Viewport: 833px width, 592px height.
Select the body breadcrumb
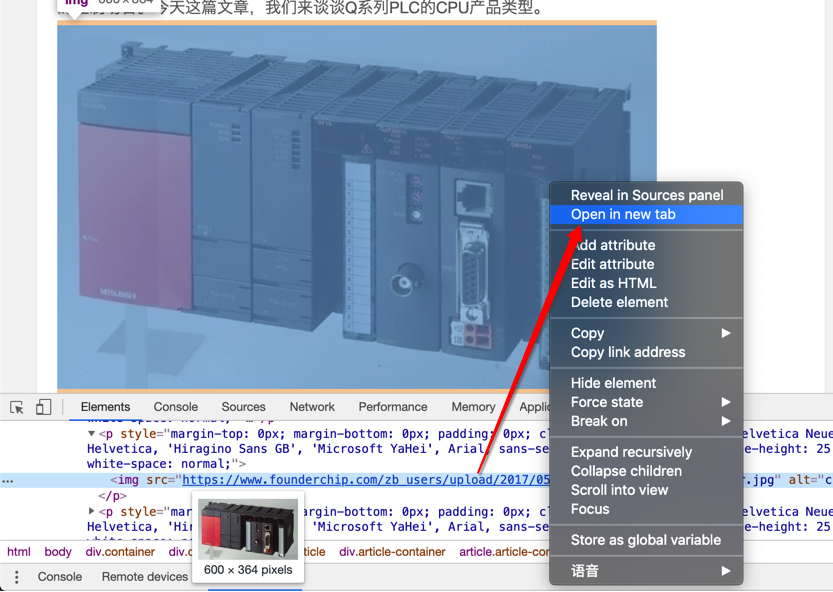coord(58,552)
